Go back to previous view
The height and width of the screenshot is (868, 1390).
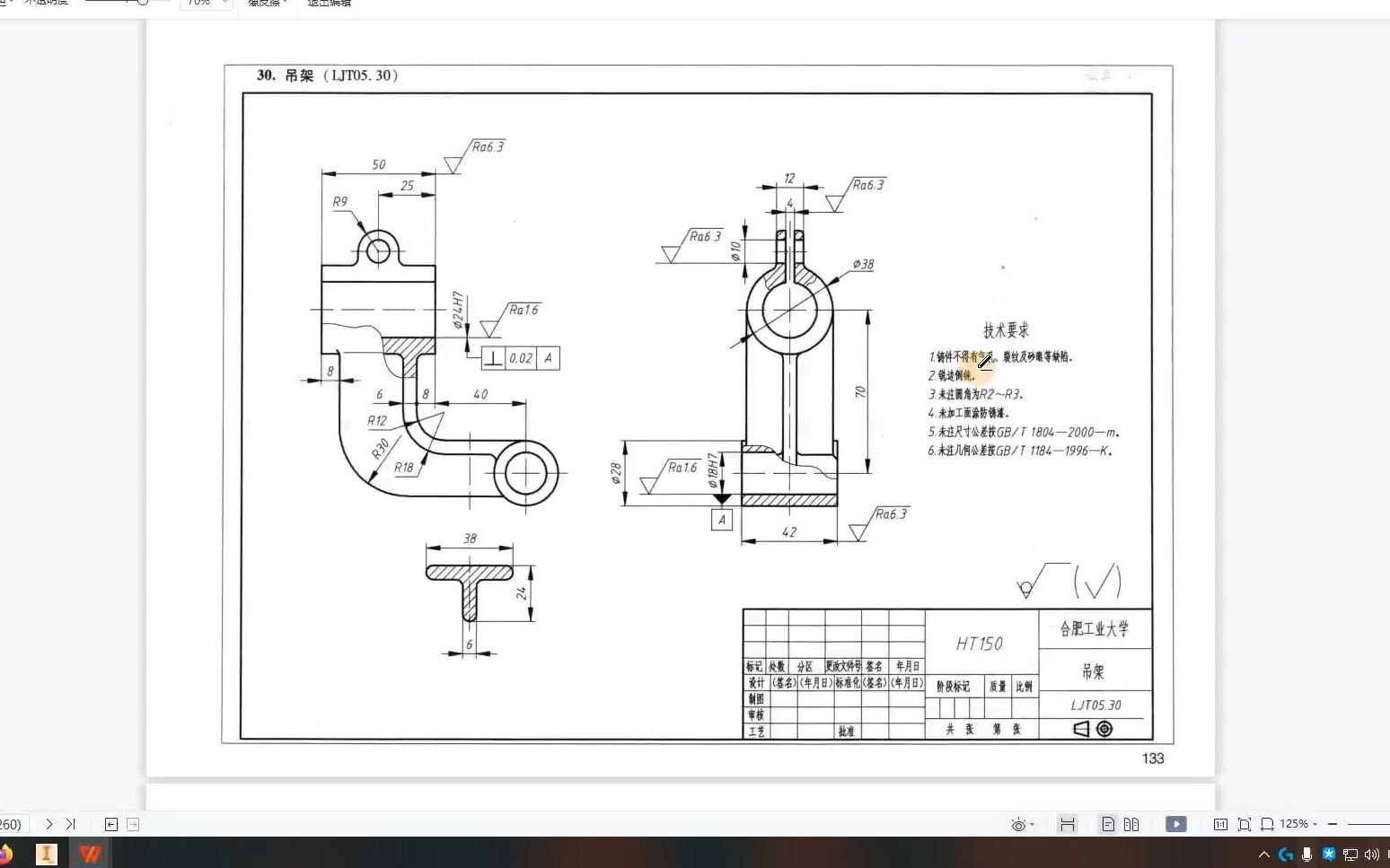pyautogui.click(x=111, y=824)
